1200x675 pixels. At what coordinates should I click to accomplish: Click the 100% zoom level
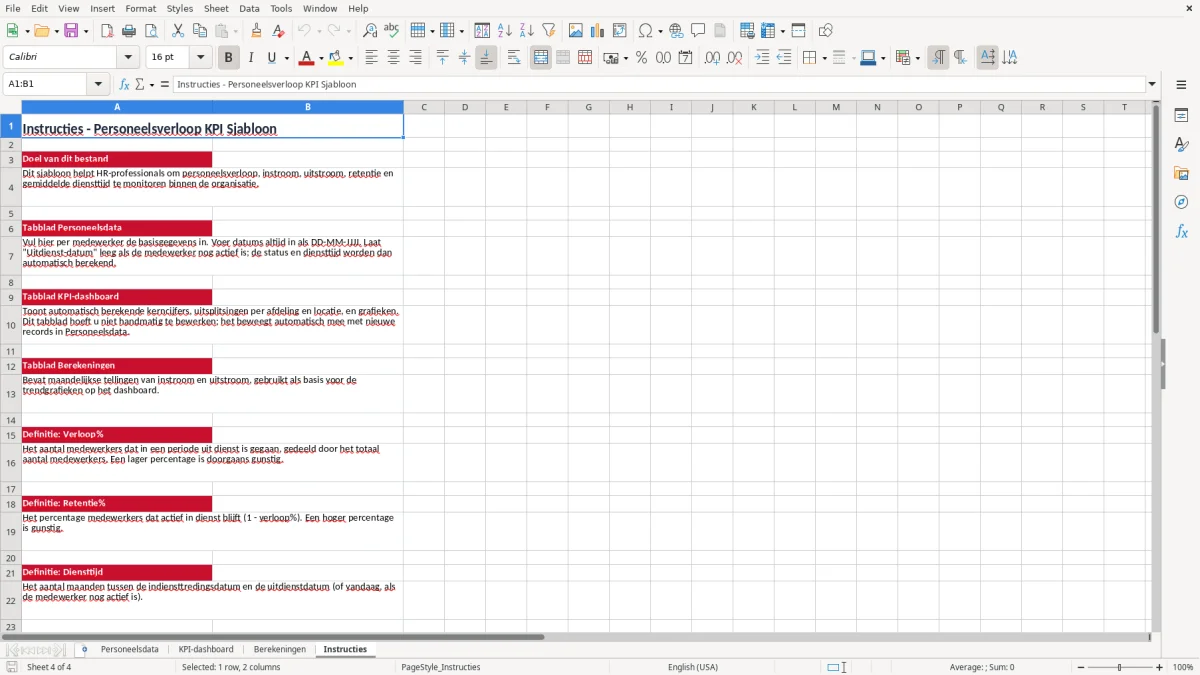pyautogui.click(x=1183, y=667)
